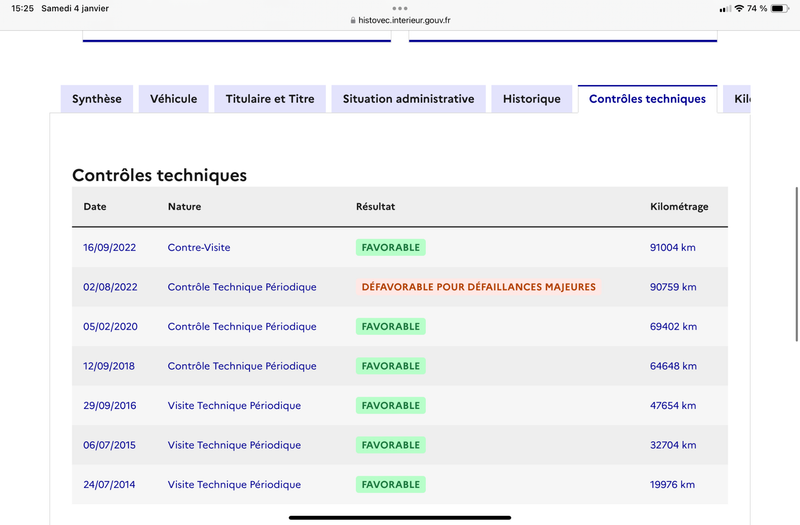The height and width of the screenshot is (525, 800).
Task: Click the 02/08/2022 date
Action: click(x=110, y=287)
